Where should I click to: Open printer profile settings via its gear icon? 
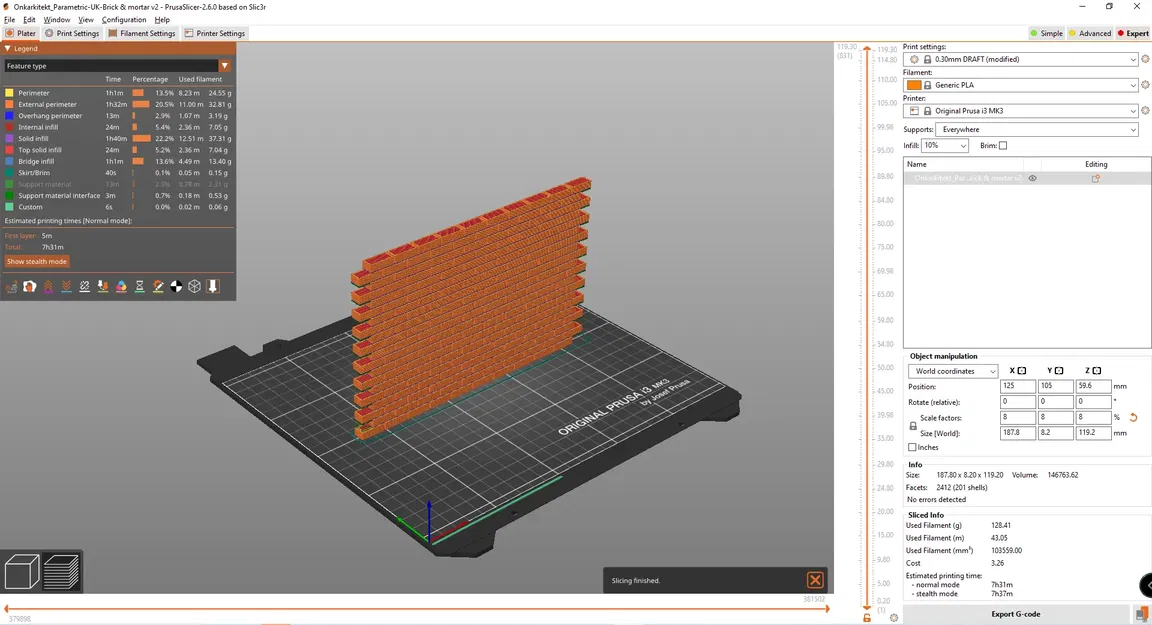(1147, 110)
